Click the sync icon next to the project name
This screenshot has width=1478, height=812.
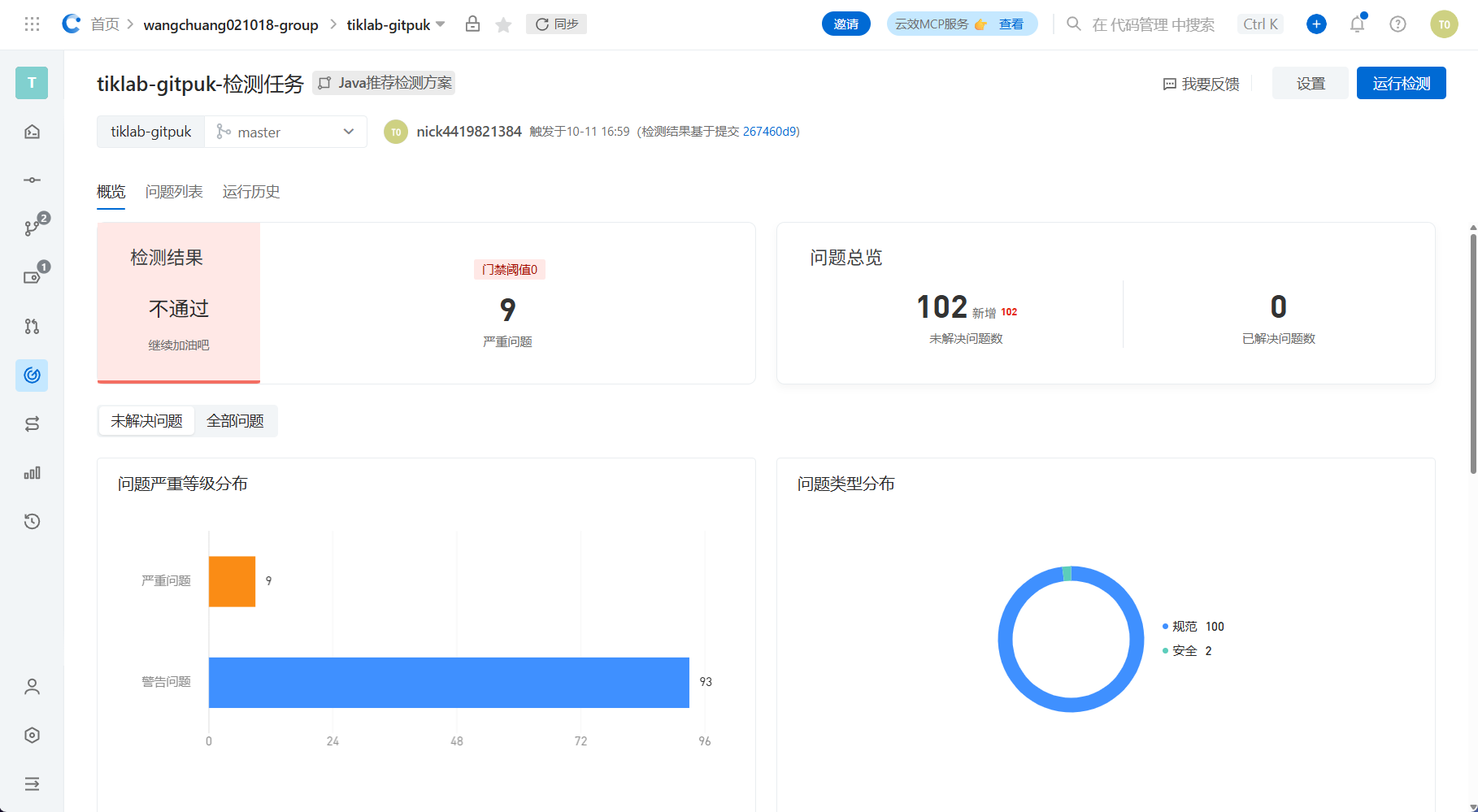pyautogui.click(x=541, y=24)
